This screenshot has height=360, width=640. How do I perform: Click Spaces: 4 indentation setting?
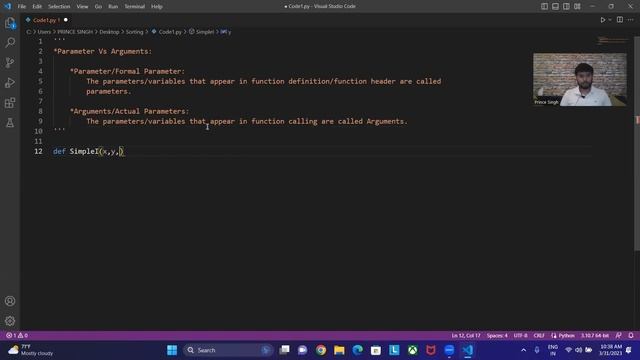[x=497, y=336]
